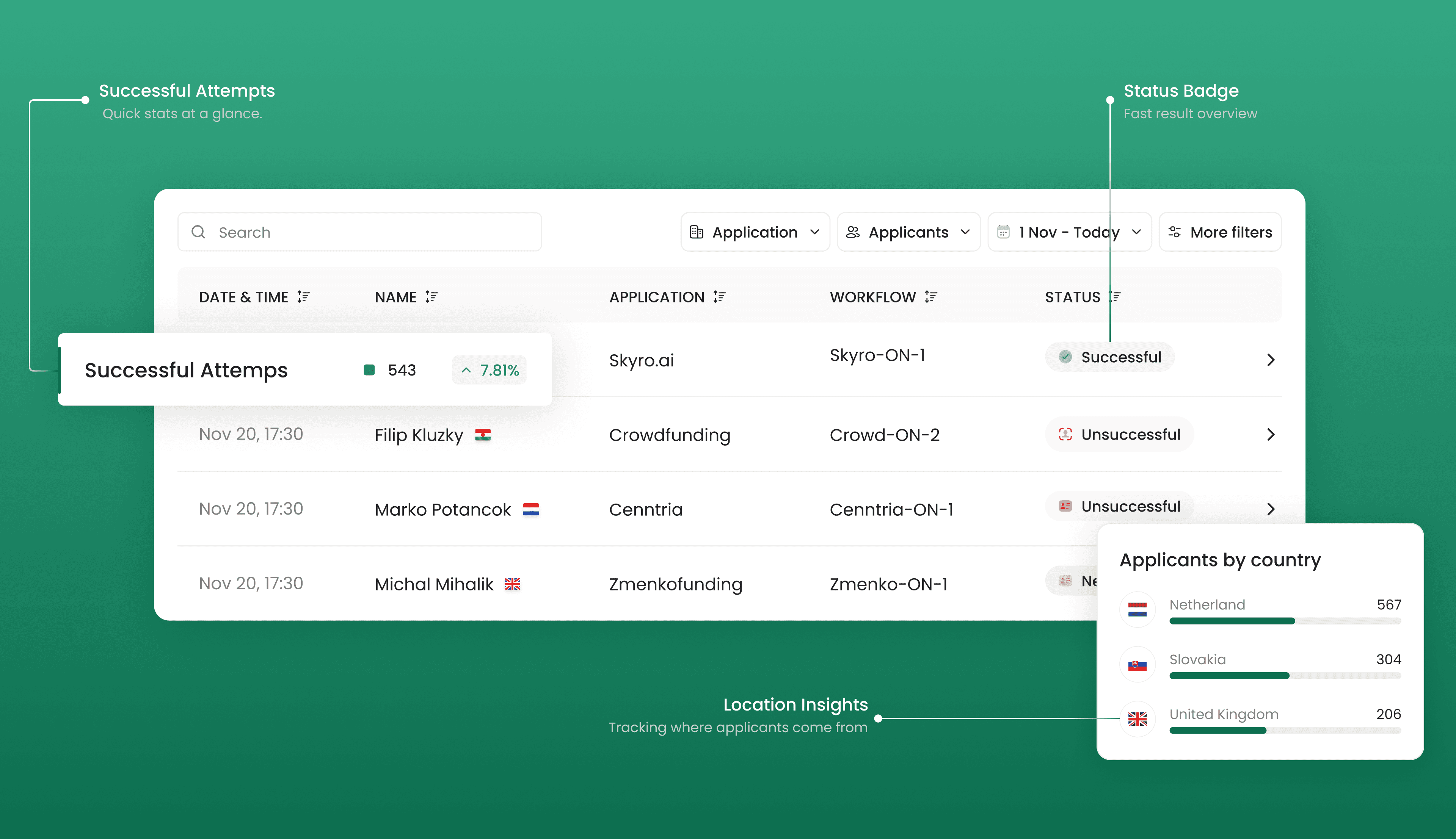Viewport: 1456px width, 839px height.
Task: Open the Application filter dropdown
Action: [x=755, y=232]
